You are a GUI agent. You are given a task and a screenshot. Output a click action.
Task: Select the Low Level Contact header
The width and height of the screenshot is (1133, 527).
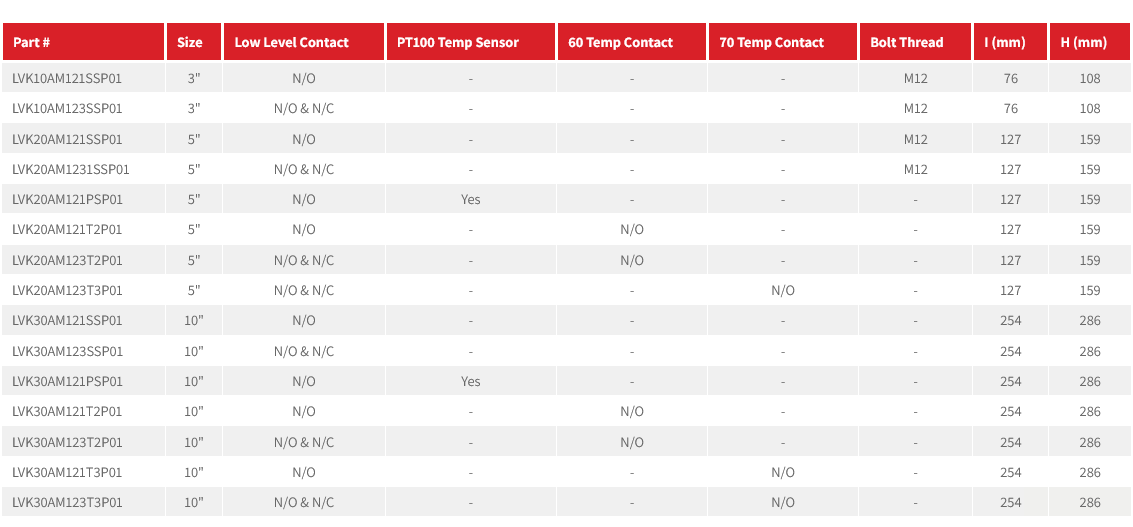point(292,42)
